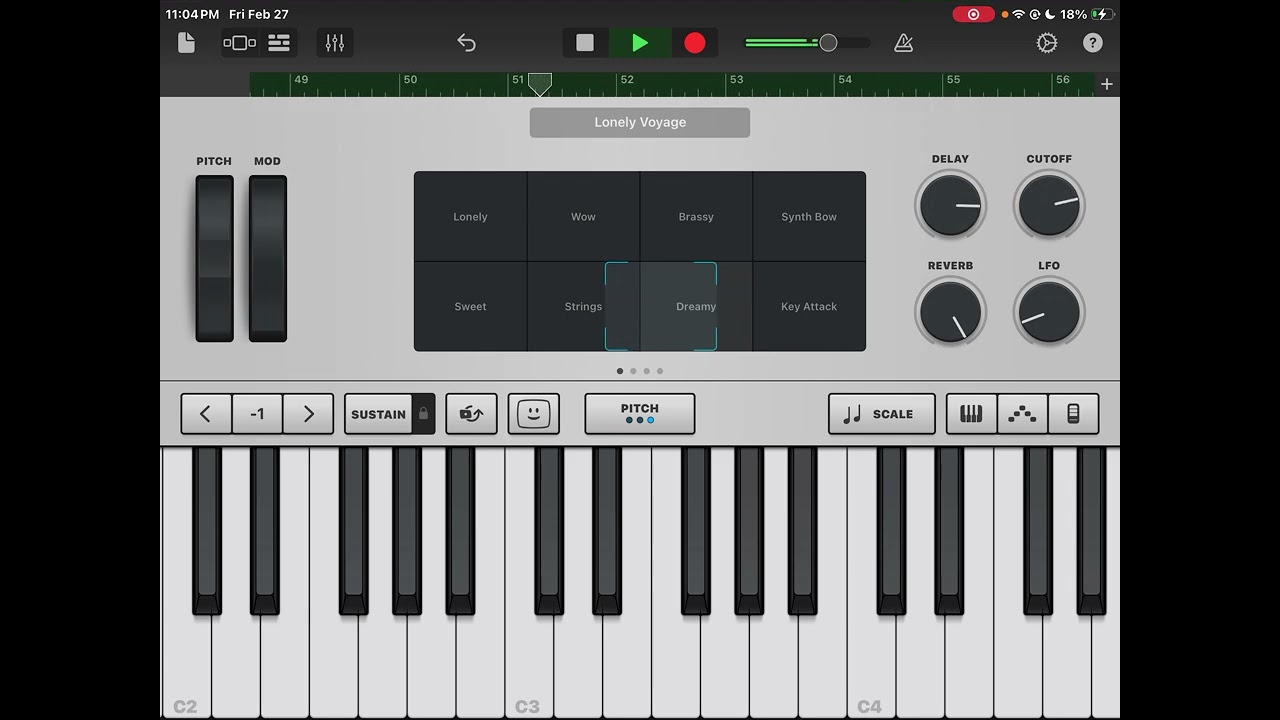Lock the sustain with padlock

[x=424, y=414]
